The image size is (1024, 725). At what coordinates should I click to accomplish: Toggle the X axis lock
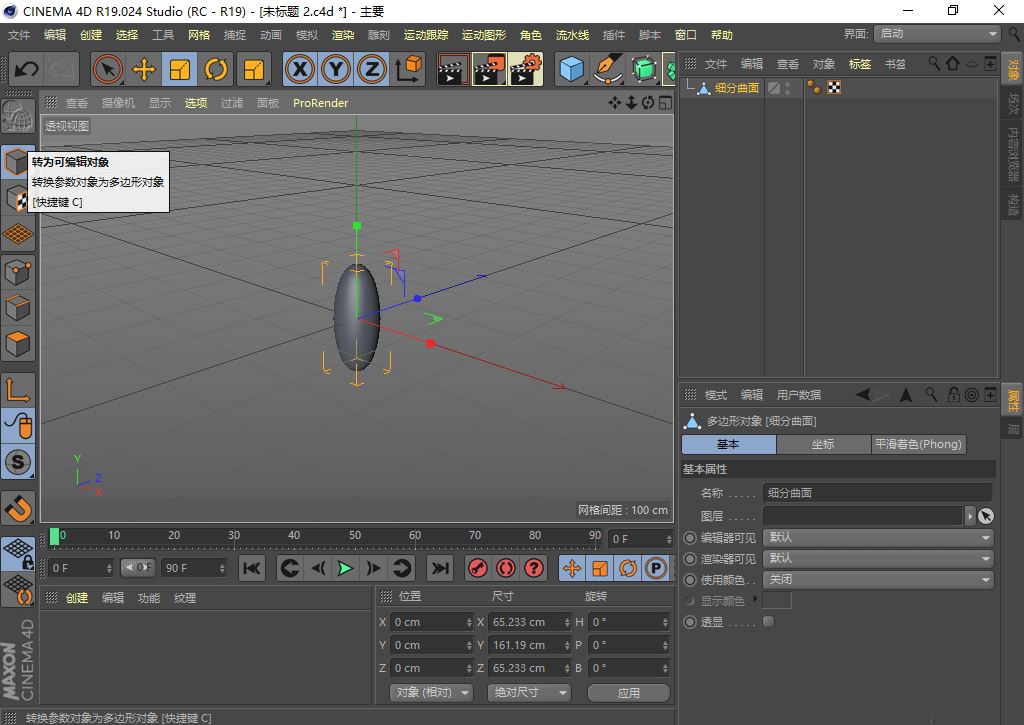300,69
